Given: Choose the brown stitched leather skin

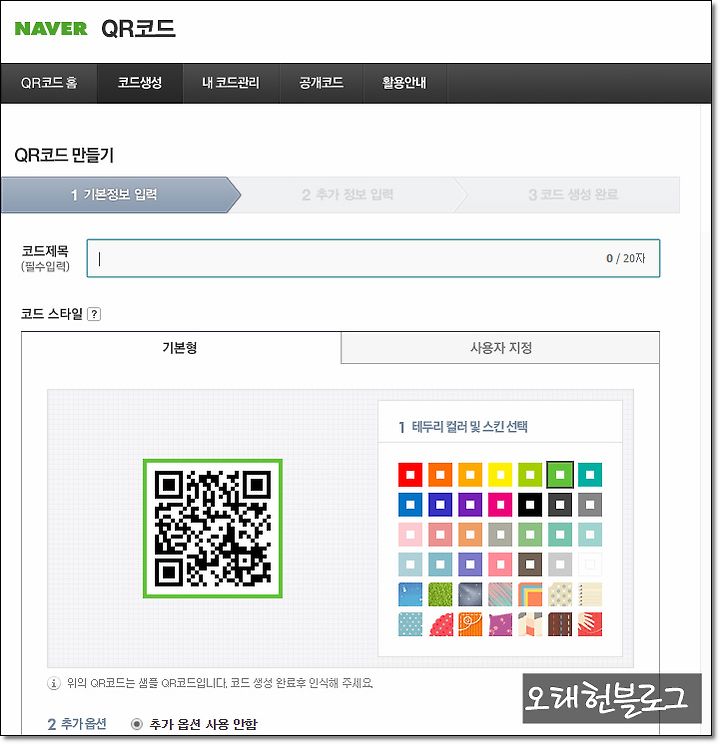Looking at the screenshot, I should [560, 624].
